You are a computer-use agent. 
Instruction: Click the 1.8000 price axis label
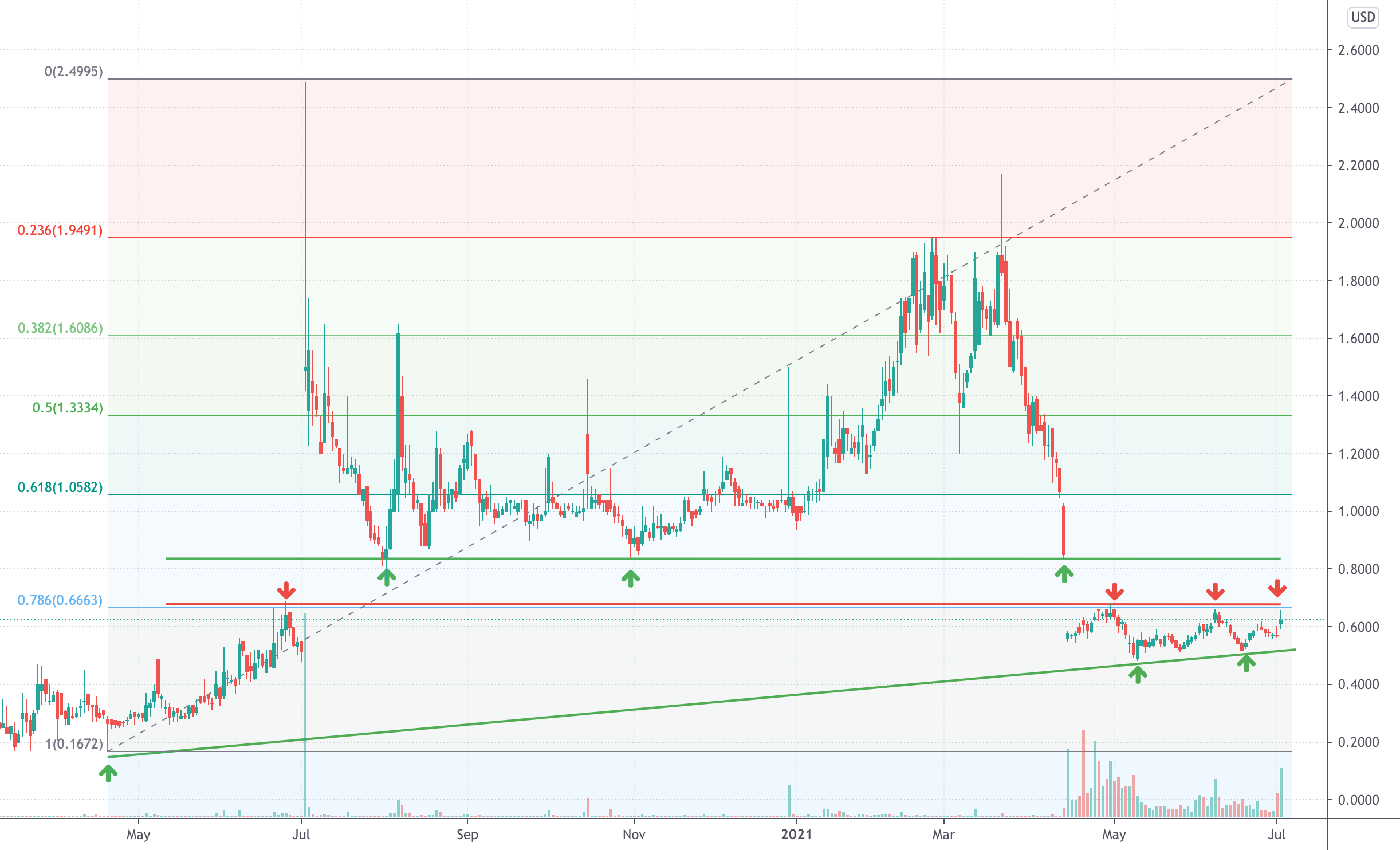1358,281
